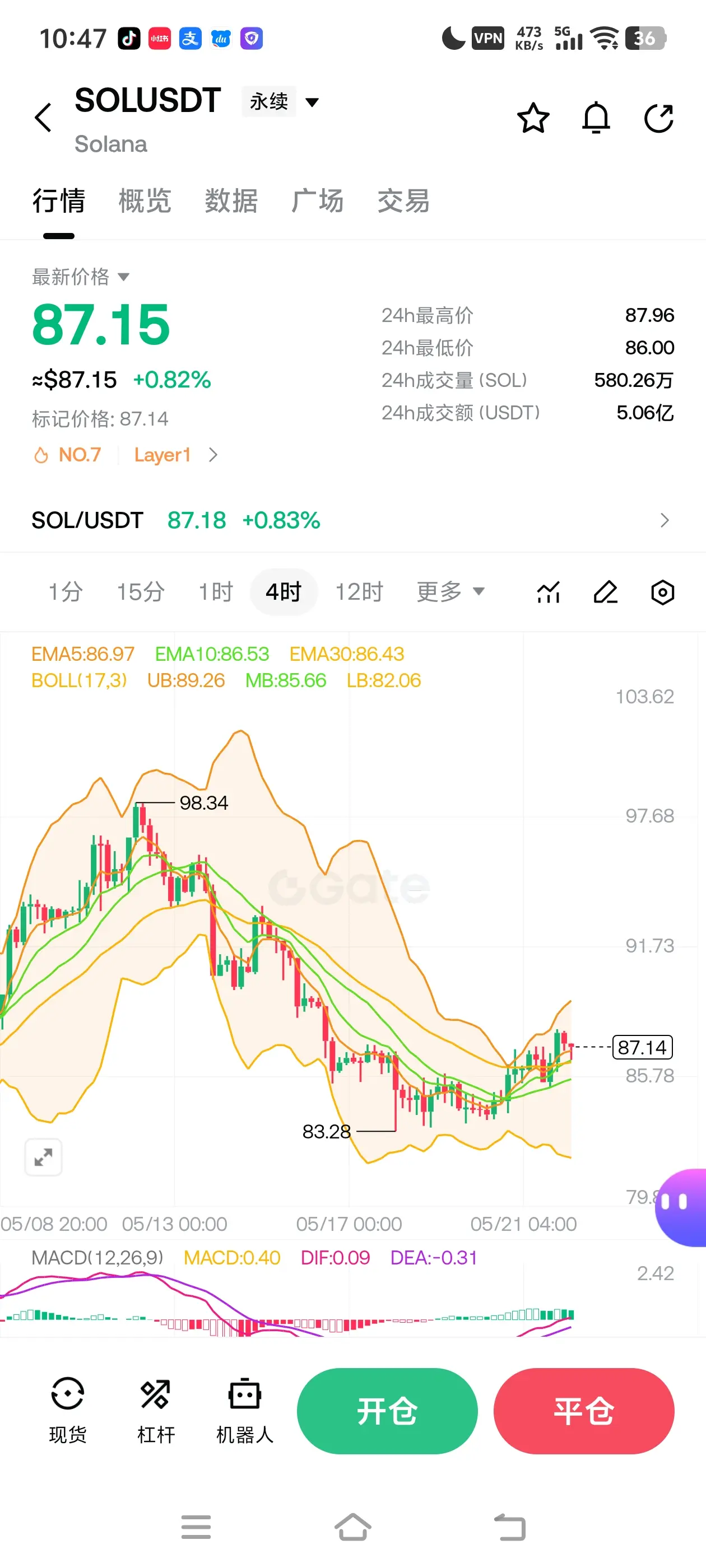Tap Android recent apps menu button
706x1568 pixels.
pos(196,1527)
